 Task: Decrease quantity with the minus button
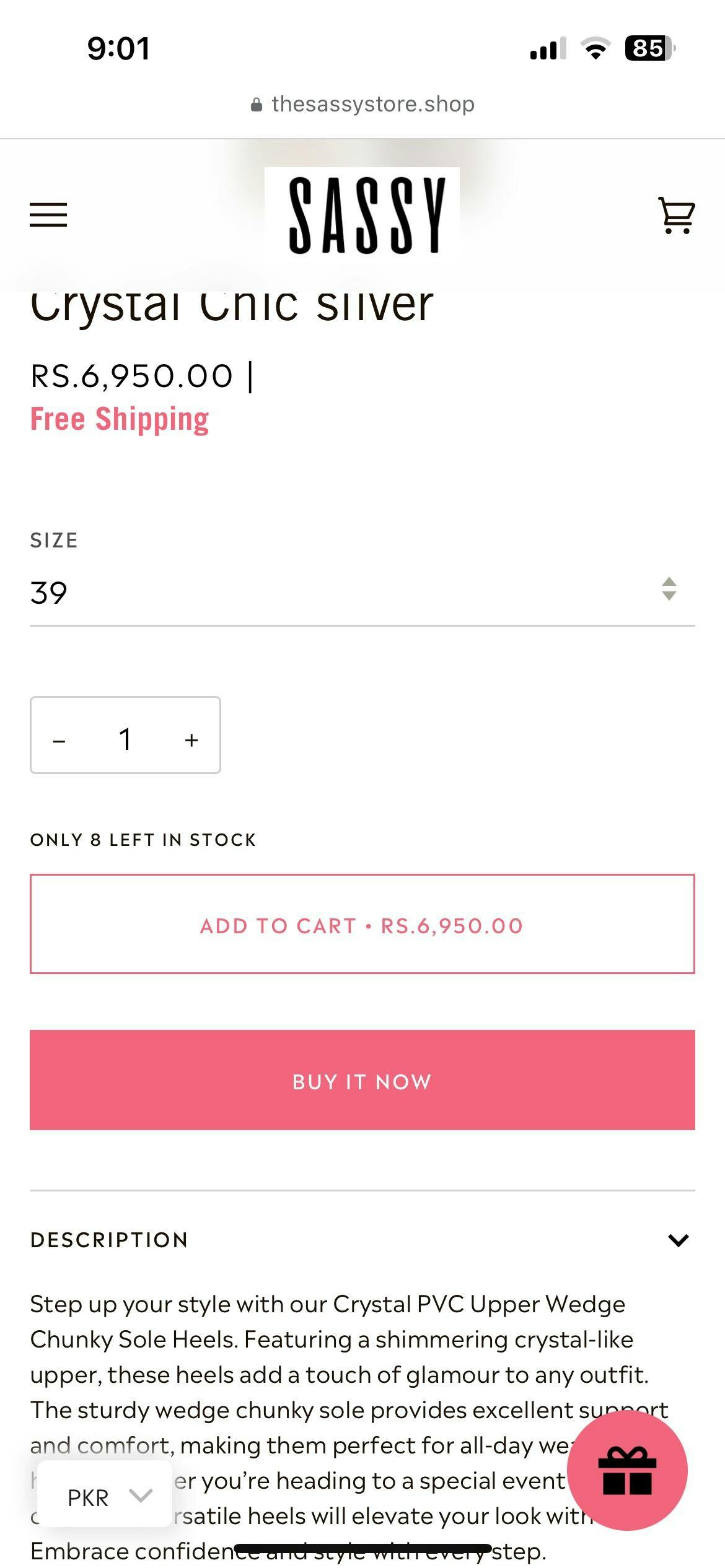point(59,739)
